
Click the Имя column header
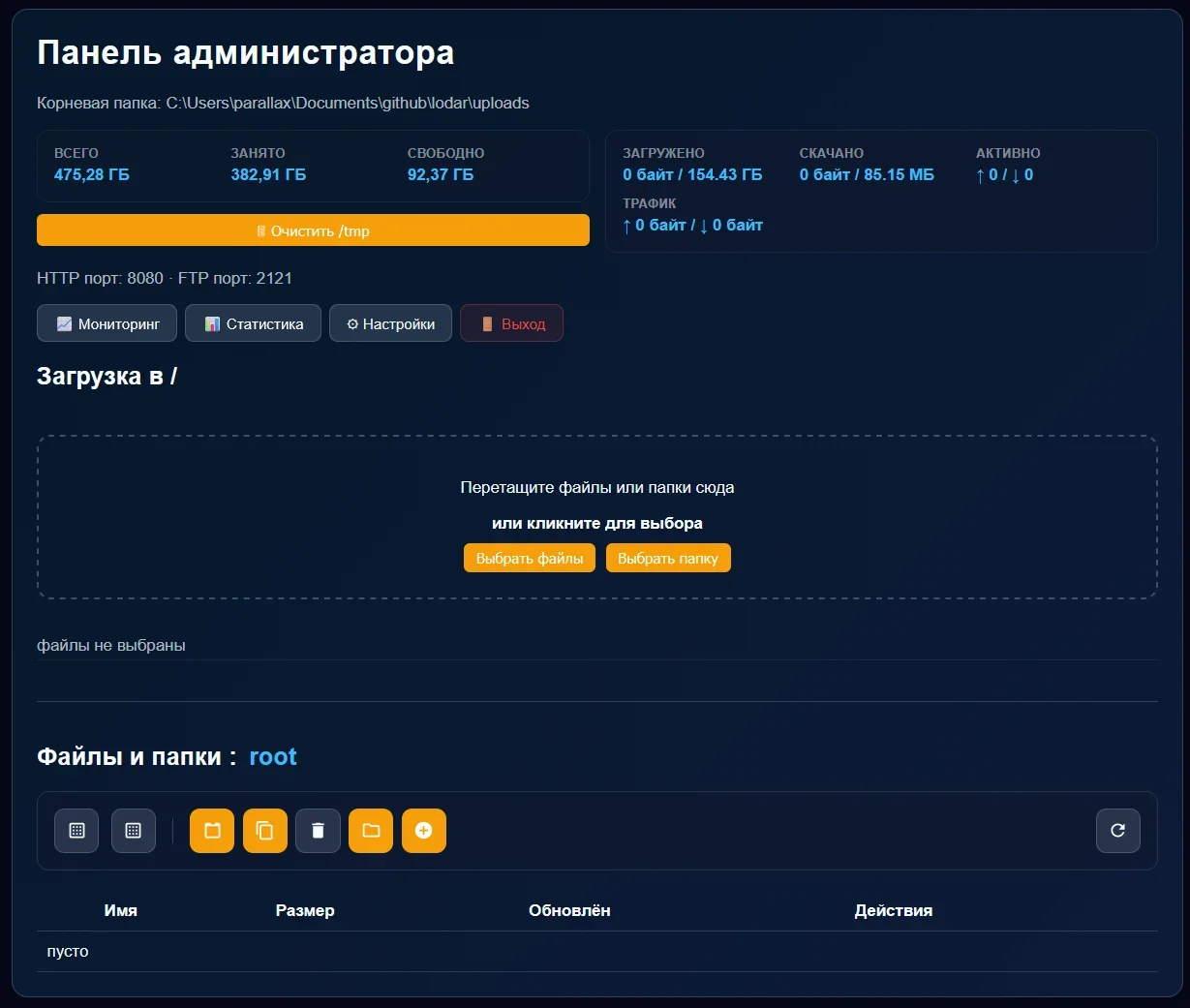pos(121,910)
